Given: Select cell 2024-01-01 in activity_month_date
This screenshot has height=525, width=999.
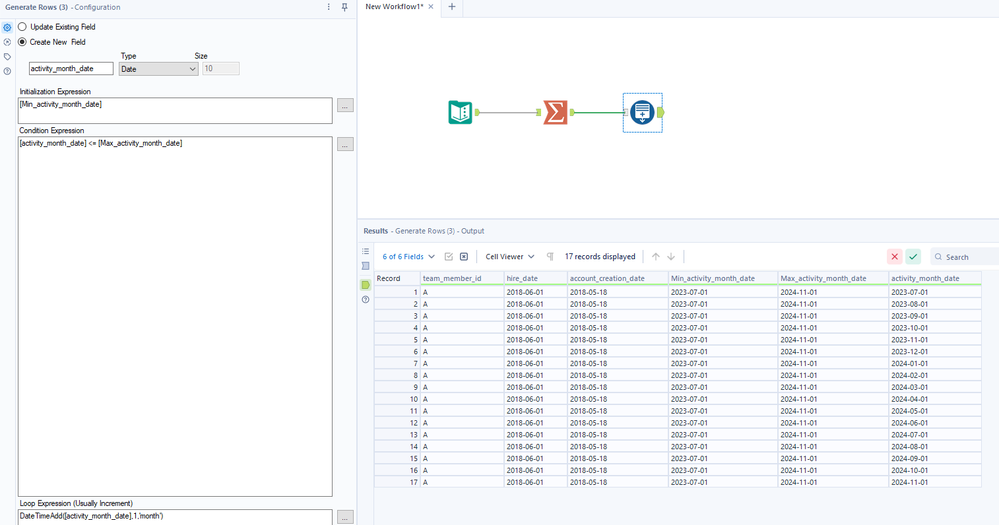Looking at the screenshot, I should [935, 363].
